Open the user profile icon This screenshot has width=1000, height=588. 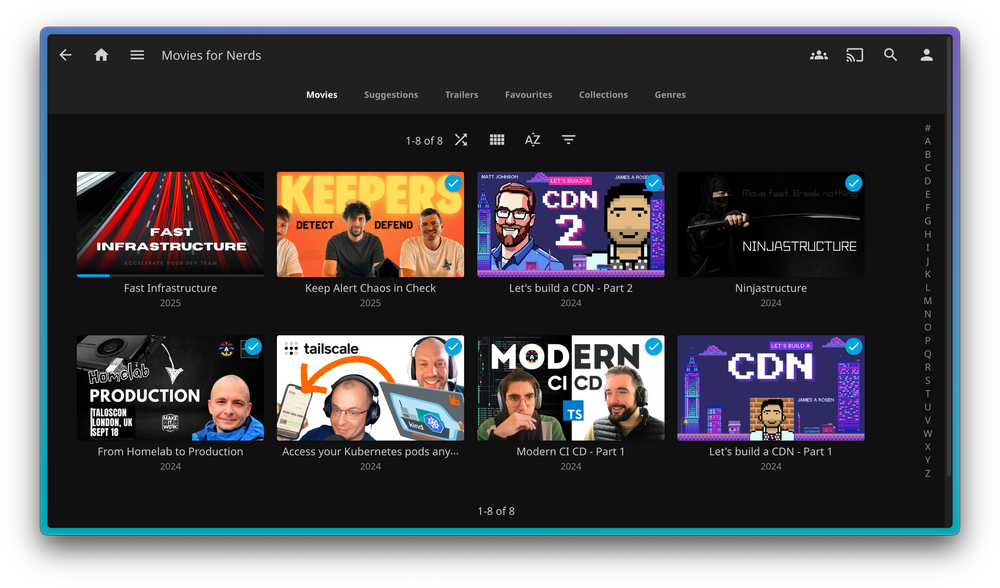[x=926, y=55]
